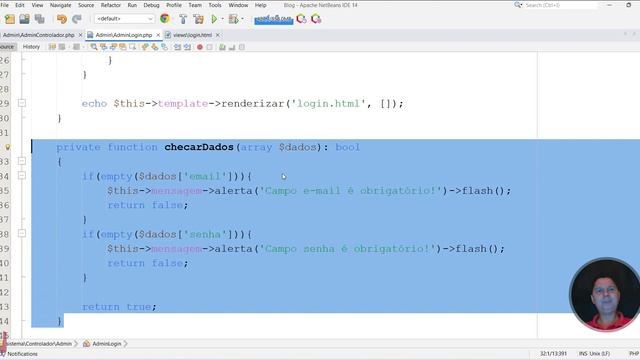Start macro recording with red circle

tap(200, 47)
